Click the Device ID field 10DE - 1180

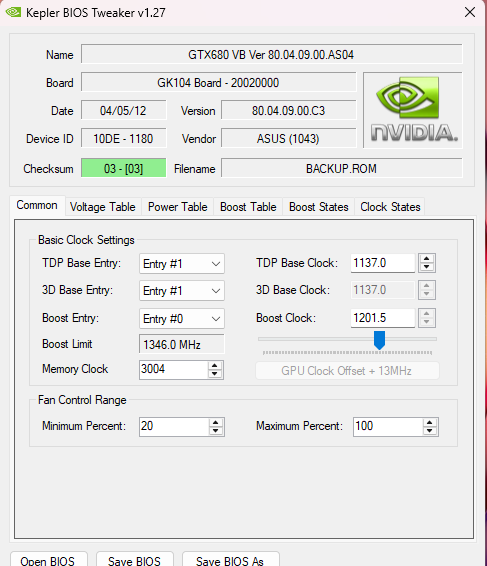tap(123, 139)
